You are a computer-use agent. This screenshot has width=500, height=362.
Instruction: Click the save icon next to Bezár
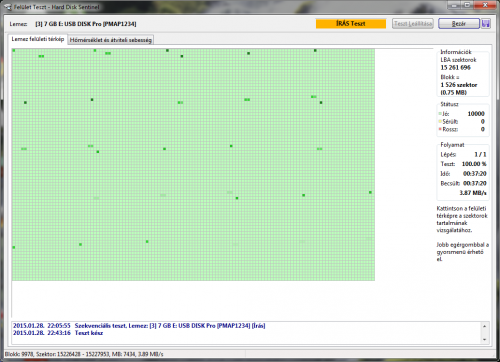click(486, 24)
